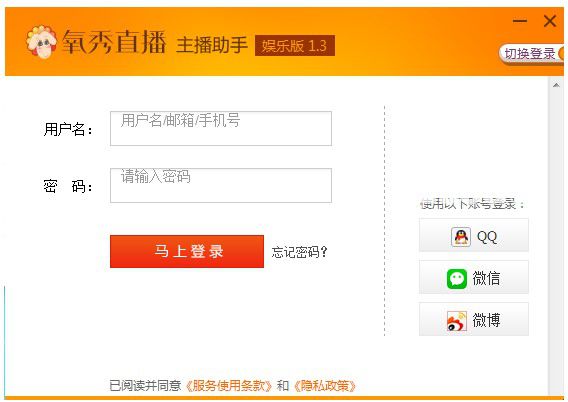
Task: Focus the 请输入密码 password field
Action: [221, 185]
